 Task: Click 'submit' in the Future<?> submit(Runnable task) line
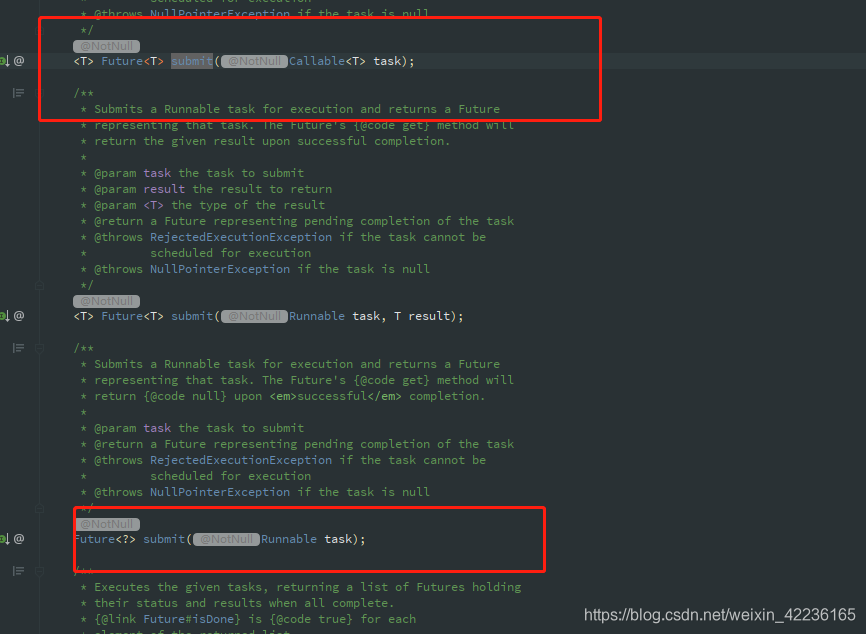(164, 539)
